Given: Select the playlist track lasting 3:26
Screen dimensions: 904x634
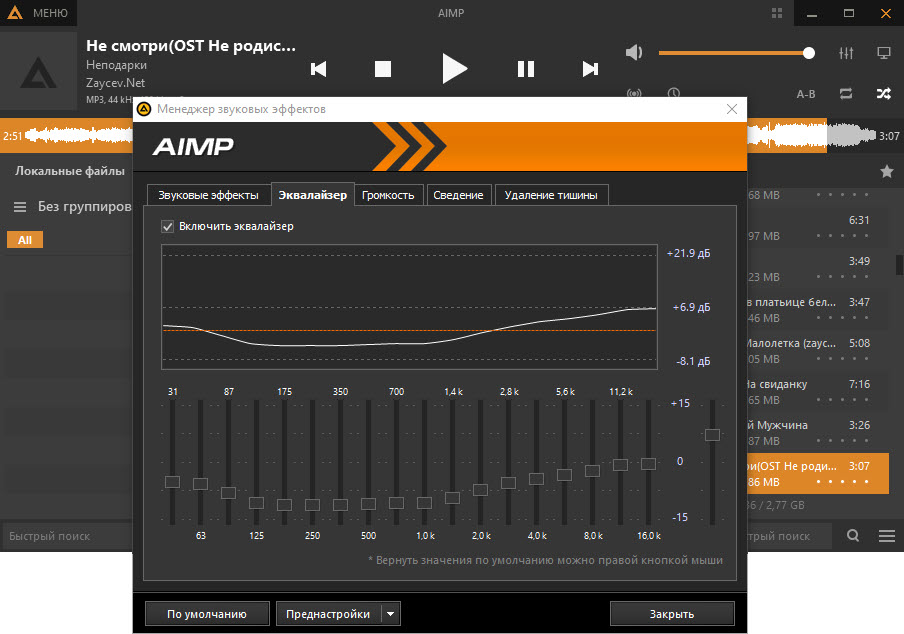Looking at the screenshot, I should 818,433.
